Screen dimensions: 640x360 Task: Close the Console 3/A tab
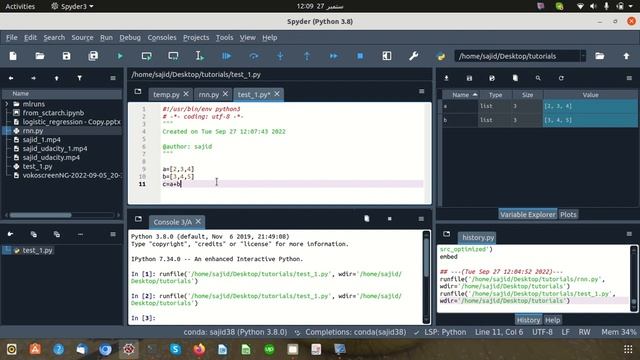[x=198, y=221]
